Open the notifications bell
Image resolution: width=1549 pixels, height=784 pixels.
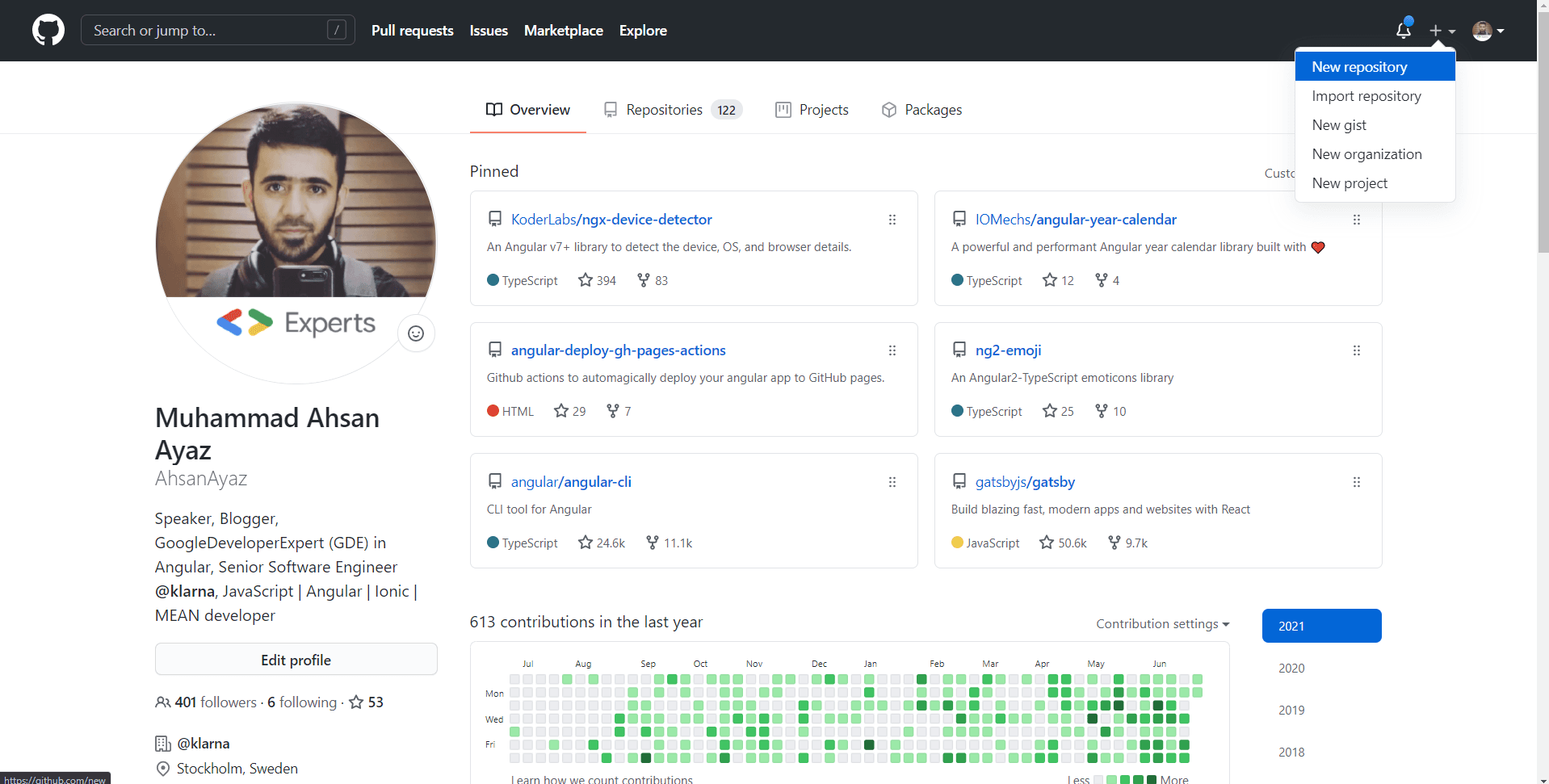[1404, 30]
